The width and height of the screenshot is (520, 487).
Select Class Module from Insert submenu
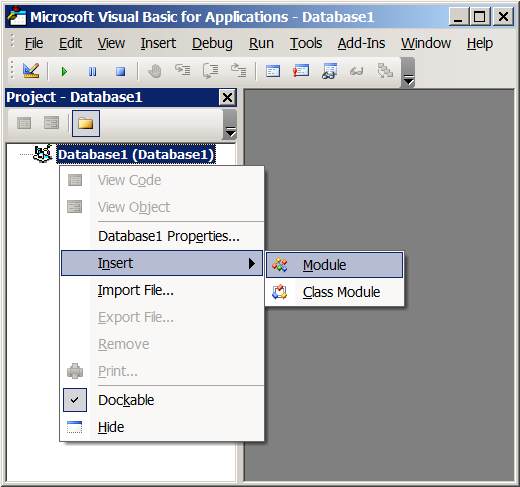[x=334, y=292]
